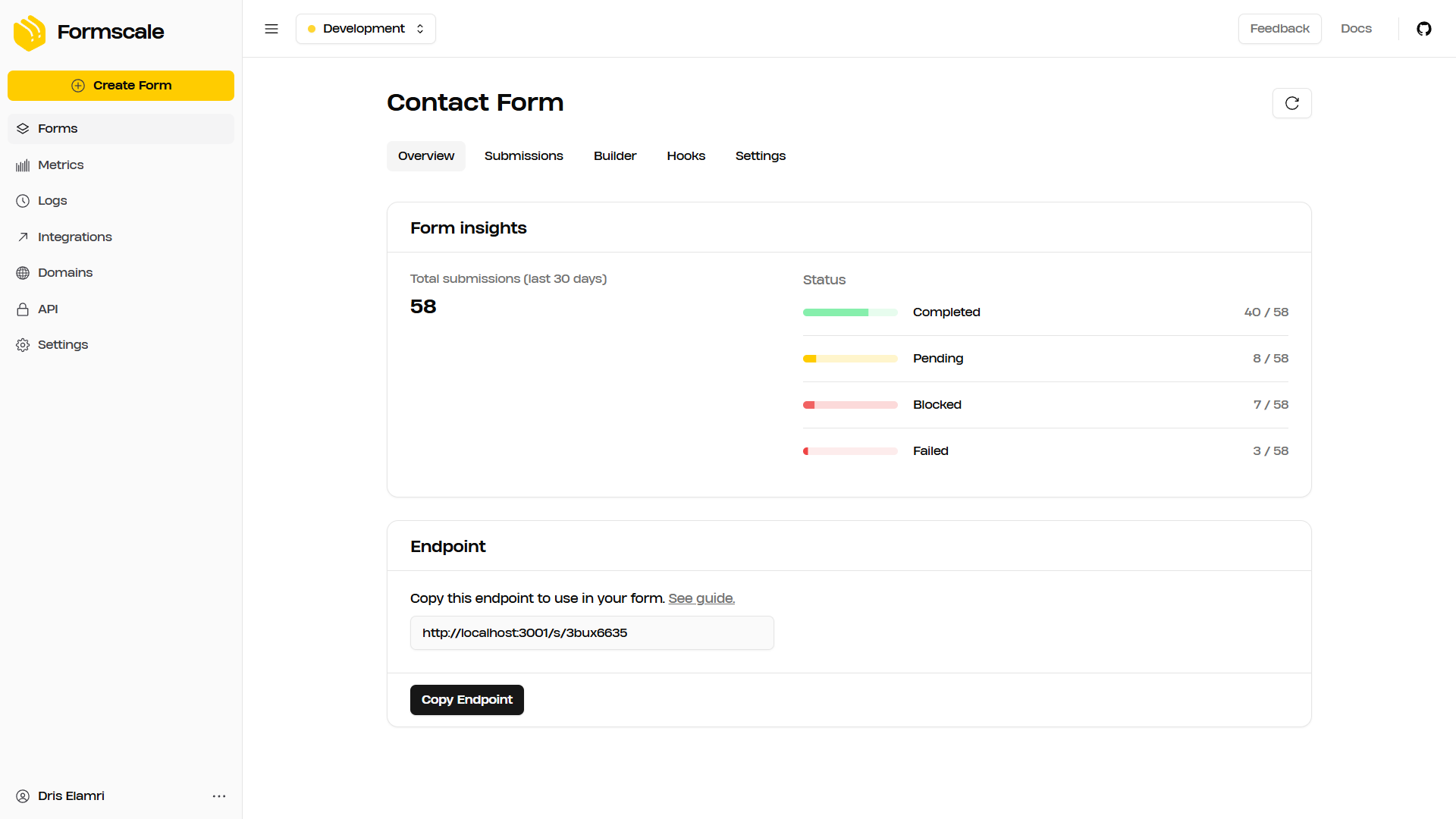Click the refresh icon on Contact Form
1456x819 pixels.
point(1291,103)
